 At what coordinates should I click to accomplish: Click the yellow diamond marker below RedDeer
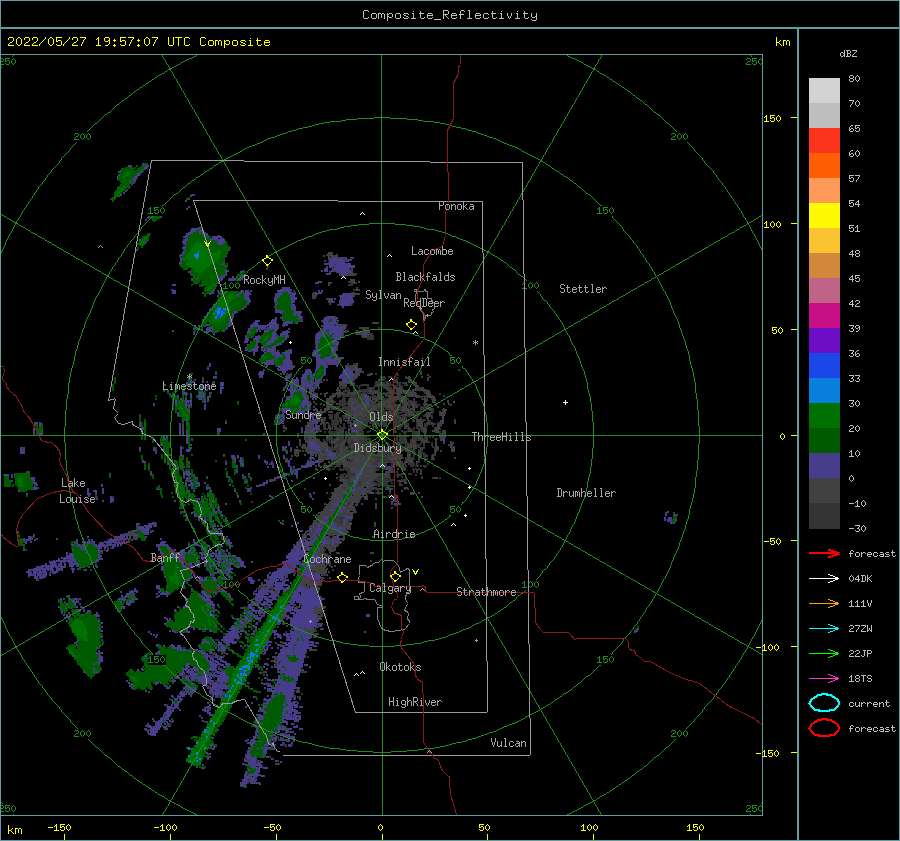pyautogui.click(x=411, y=325)
